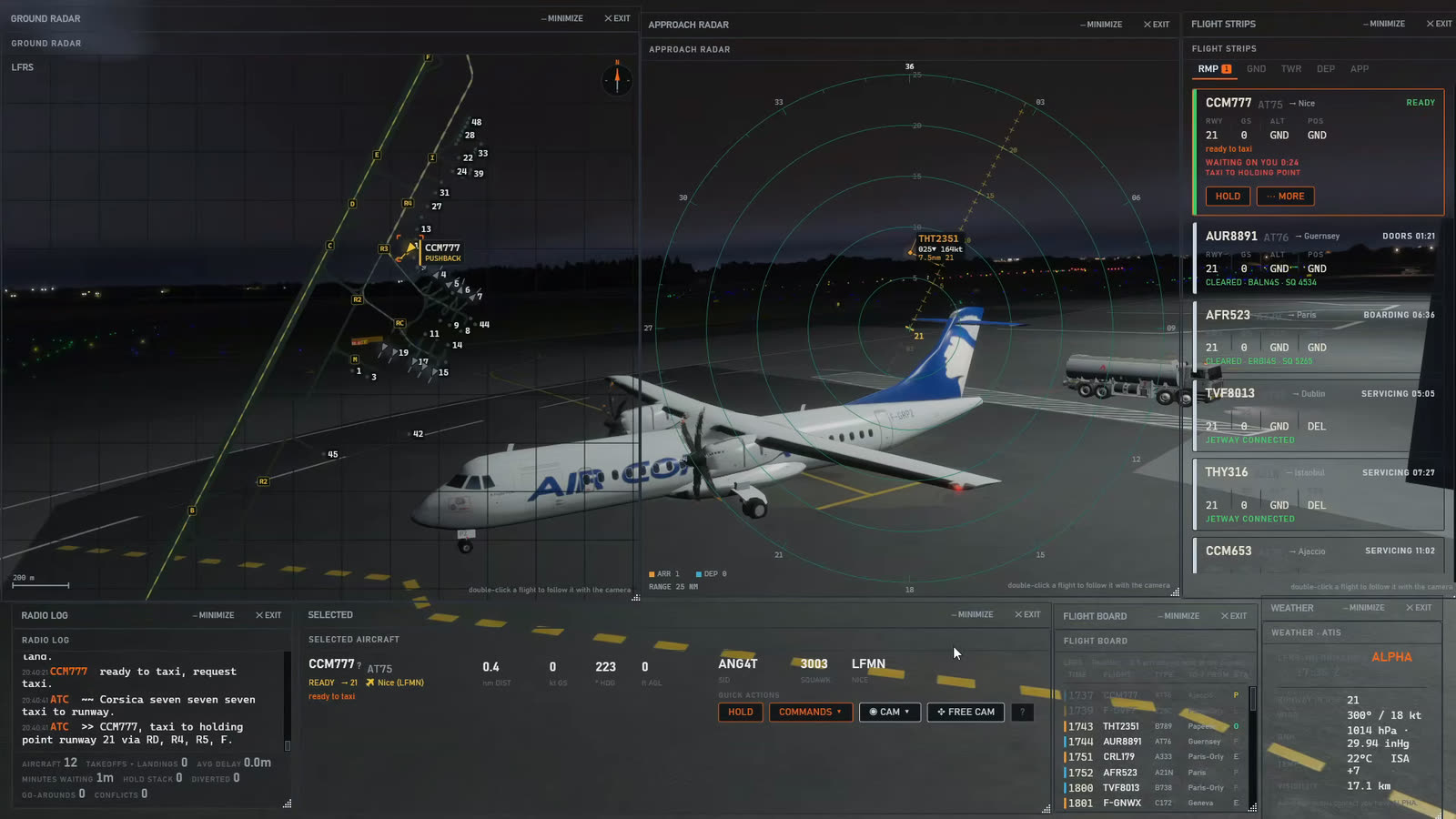Click taxiway marker B on Ground Radar

click(192, 511)
